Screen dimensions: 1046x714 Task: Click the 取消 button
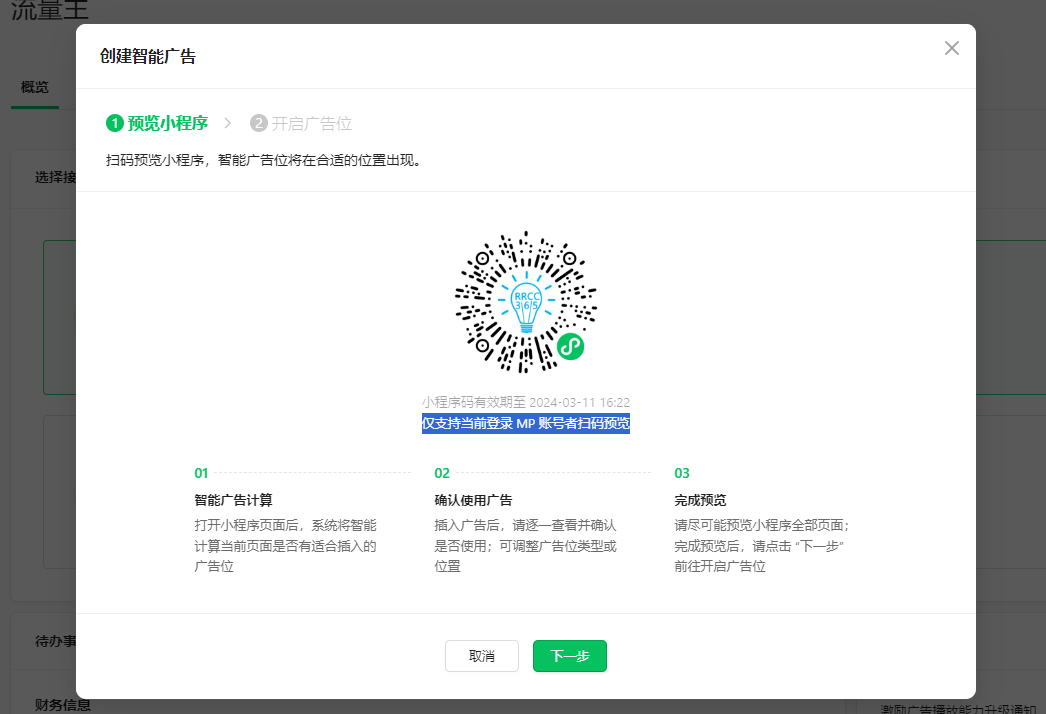coord(482,656)
